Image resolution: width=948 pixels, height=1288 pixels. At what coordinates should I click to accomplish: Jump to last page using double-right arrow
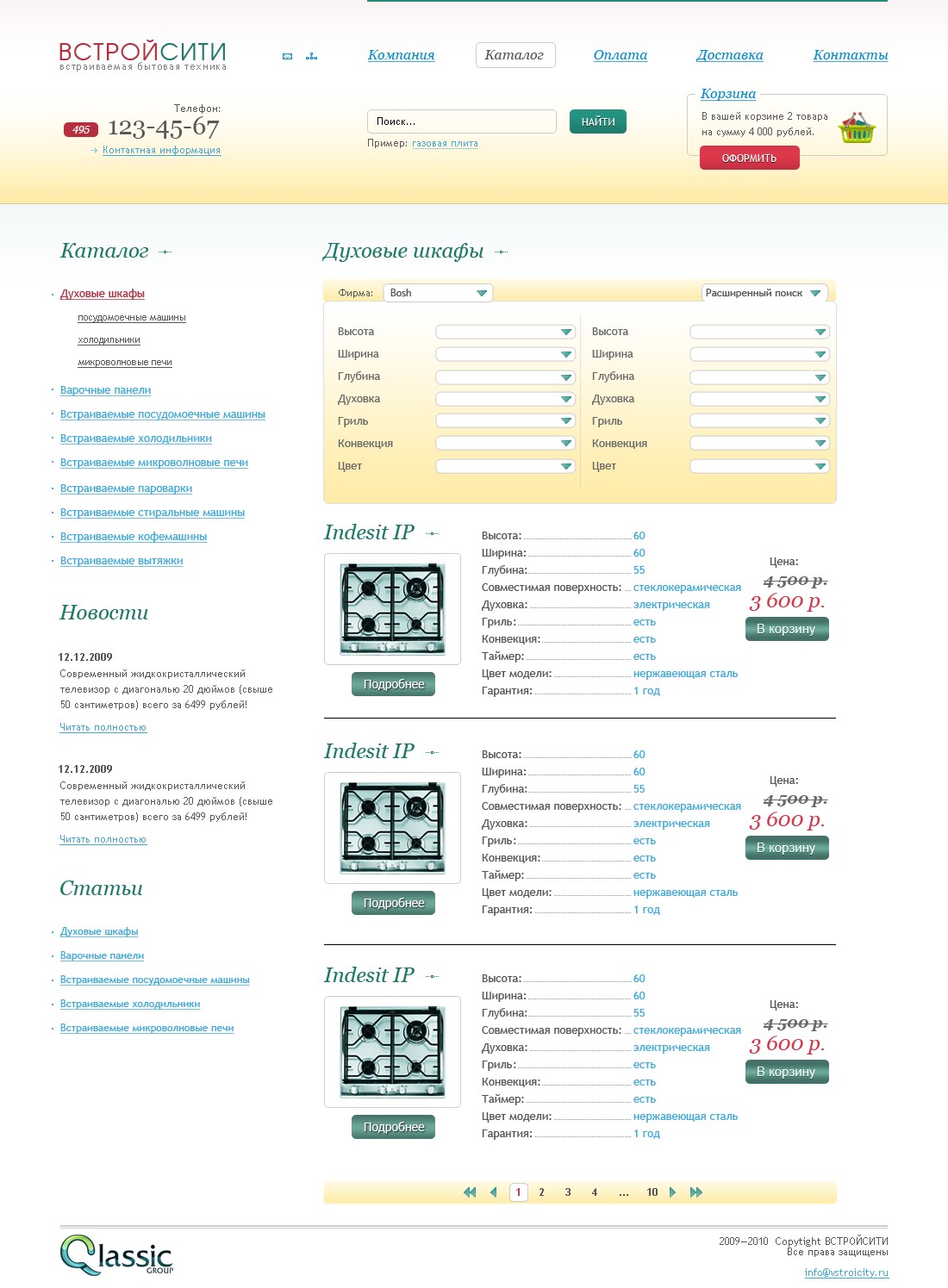click(x=696, y=1192)
